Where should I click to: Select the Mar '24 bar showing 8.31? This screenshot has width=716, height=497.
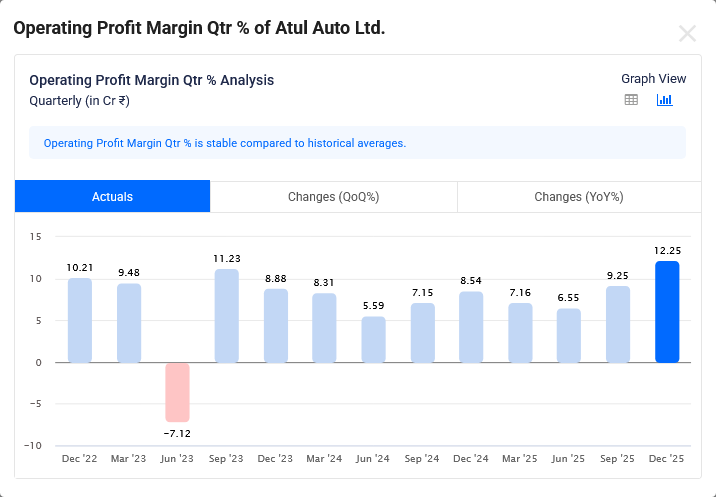(325, 328)
